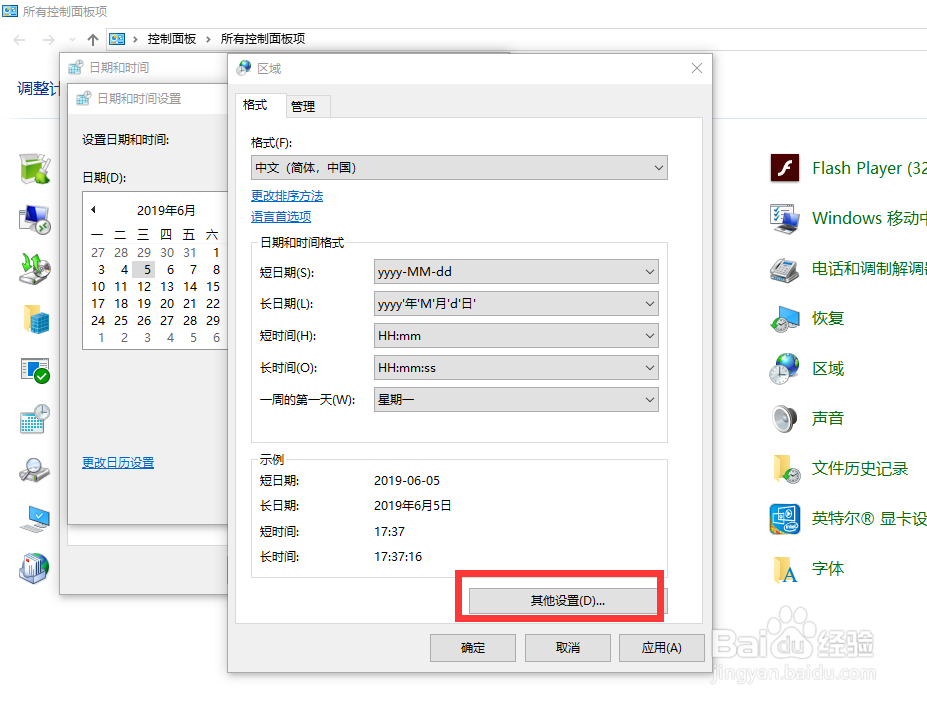Click the back navigation arrow
This screenshot has height=705, width=927.
[20, 39]
